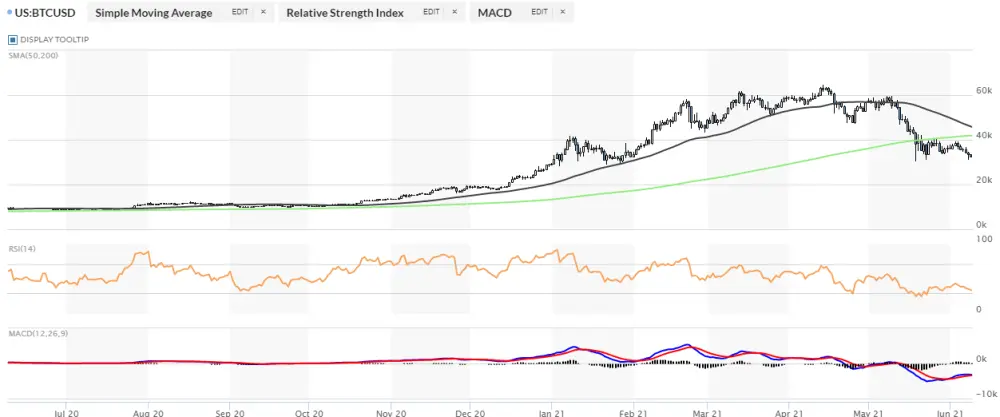
Task: Click the RSI(14) panel label
Action: coord(22,249)
